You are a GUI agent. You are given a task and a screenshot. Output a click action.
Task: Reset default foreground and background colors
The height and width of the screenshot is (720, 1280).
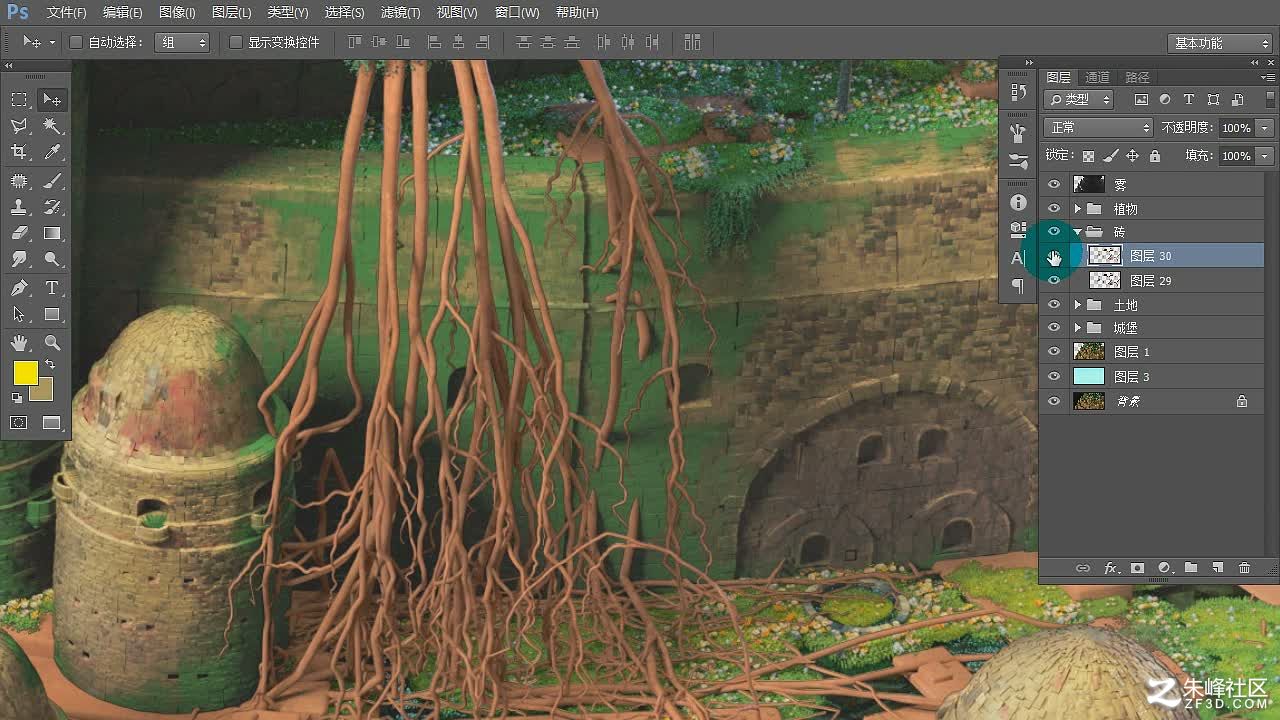click(x=17, y=398)
